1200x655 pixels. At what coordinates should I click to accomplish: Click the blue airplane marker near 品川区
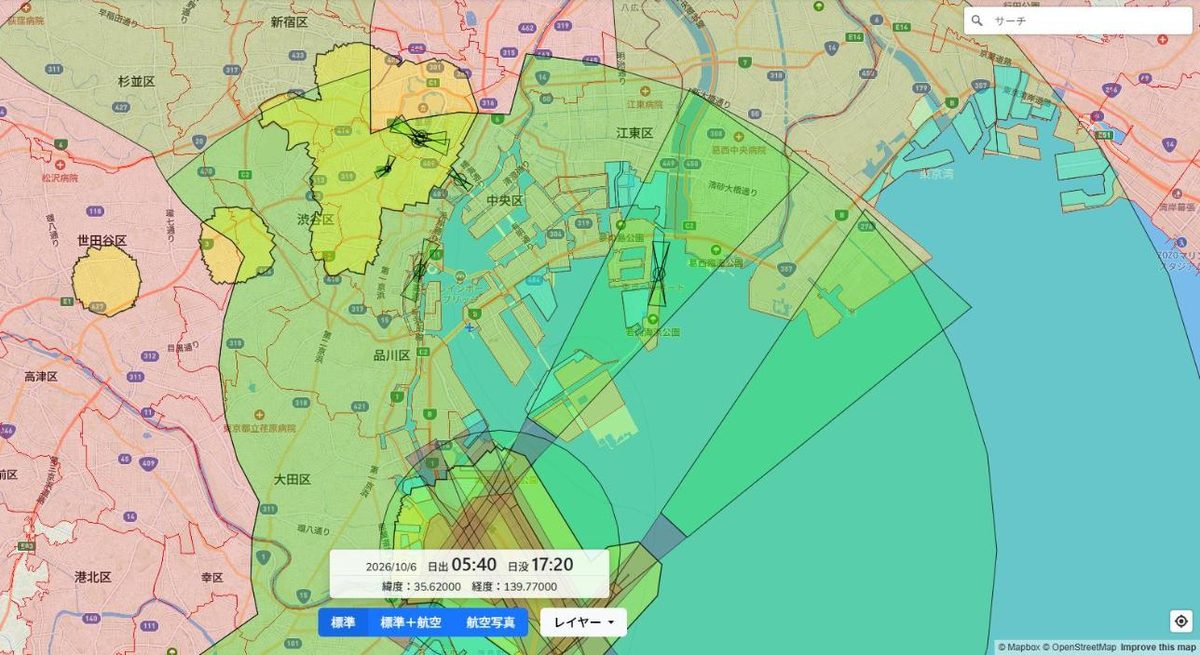pos(469,328)
